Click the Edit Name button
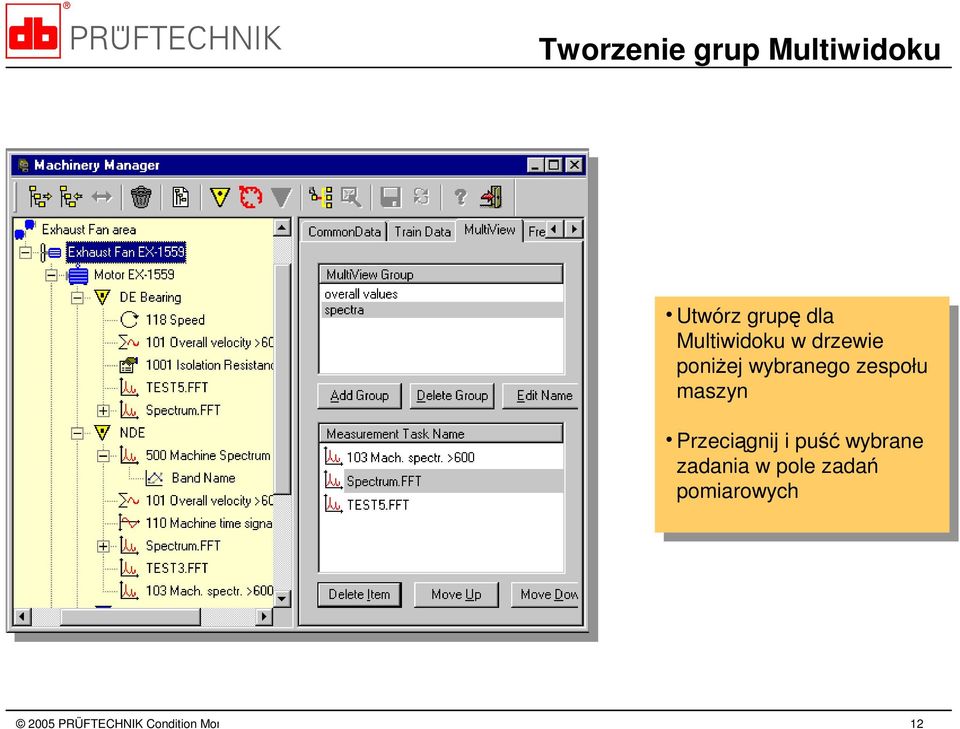 point(541,395)
